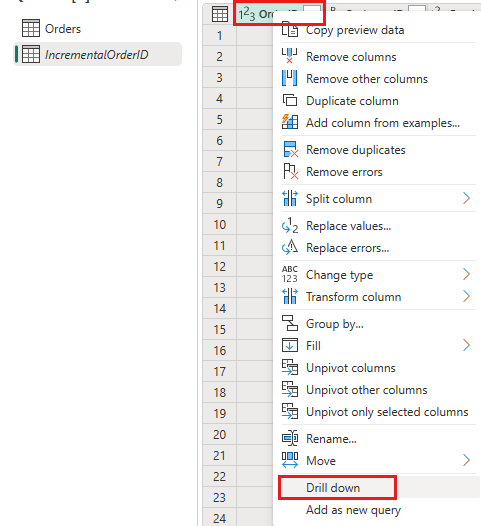
Task: Click the 123 data type icon on column header
Action: coord(247,14)
